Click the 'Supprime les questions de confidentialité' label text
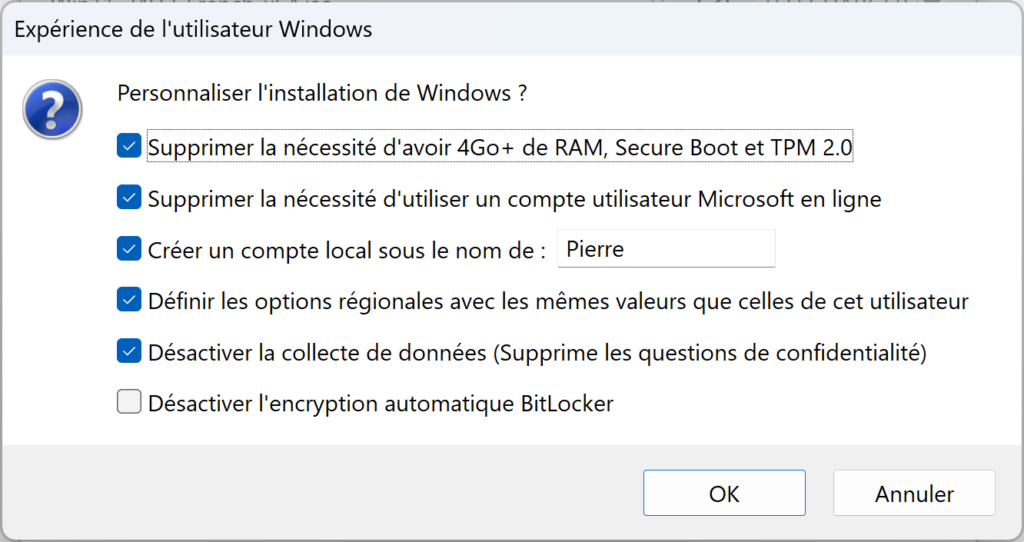Screen dimensions: 1024x542 (710, 353)
